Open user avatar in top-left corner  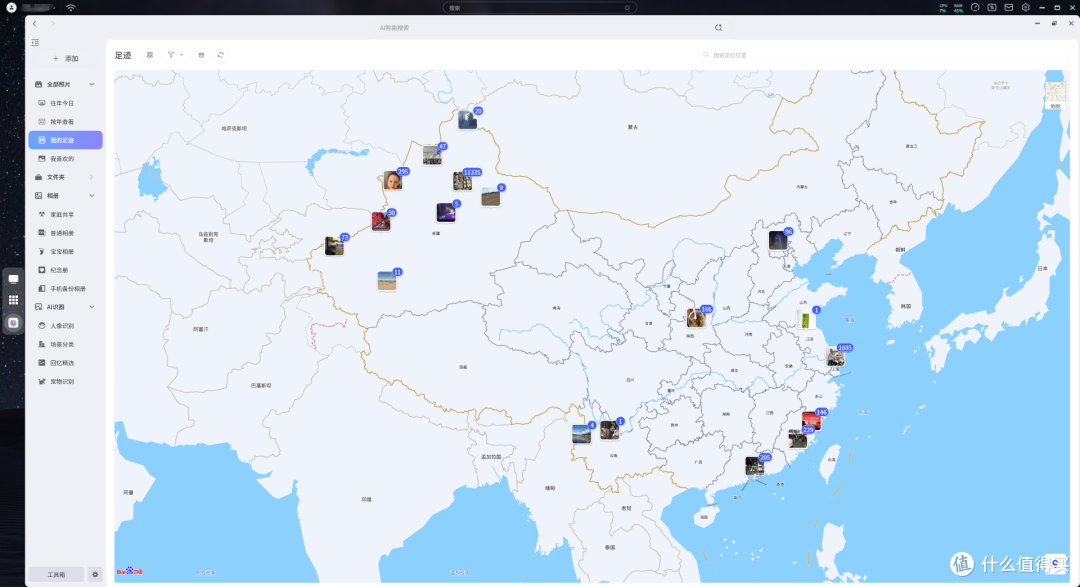(x=11, y=8)
